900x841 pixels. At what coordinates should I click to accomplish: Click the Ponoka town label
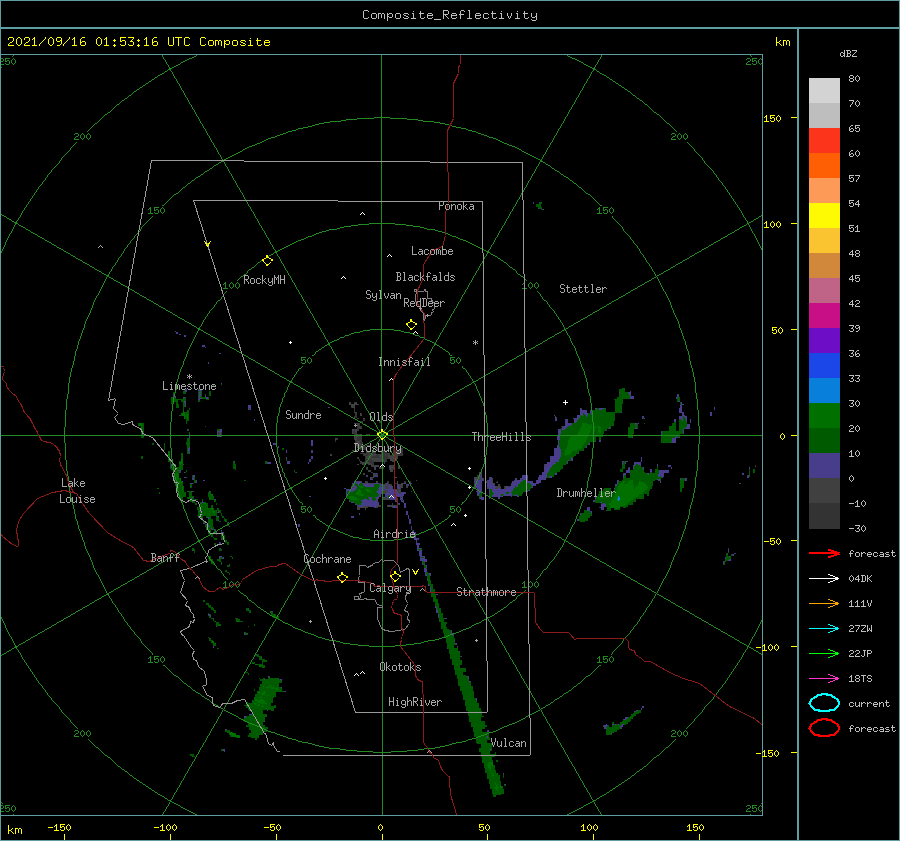coord(456,206)
